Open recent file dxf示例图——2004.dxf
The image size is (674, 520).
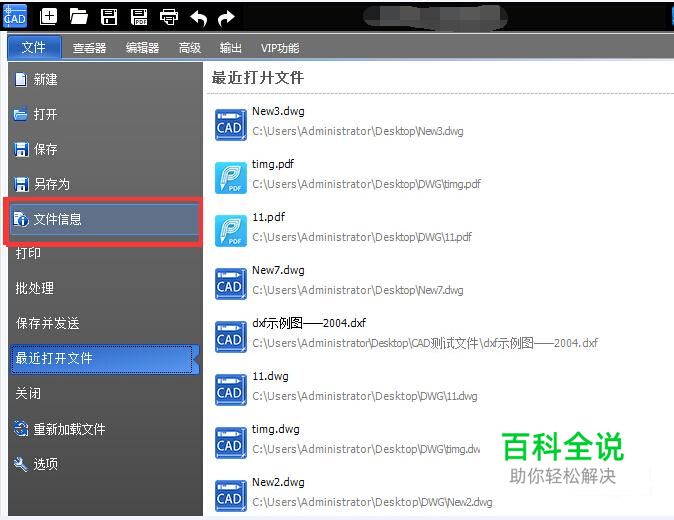(309, 323)
